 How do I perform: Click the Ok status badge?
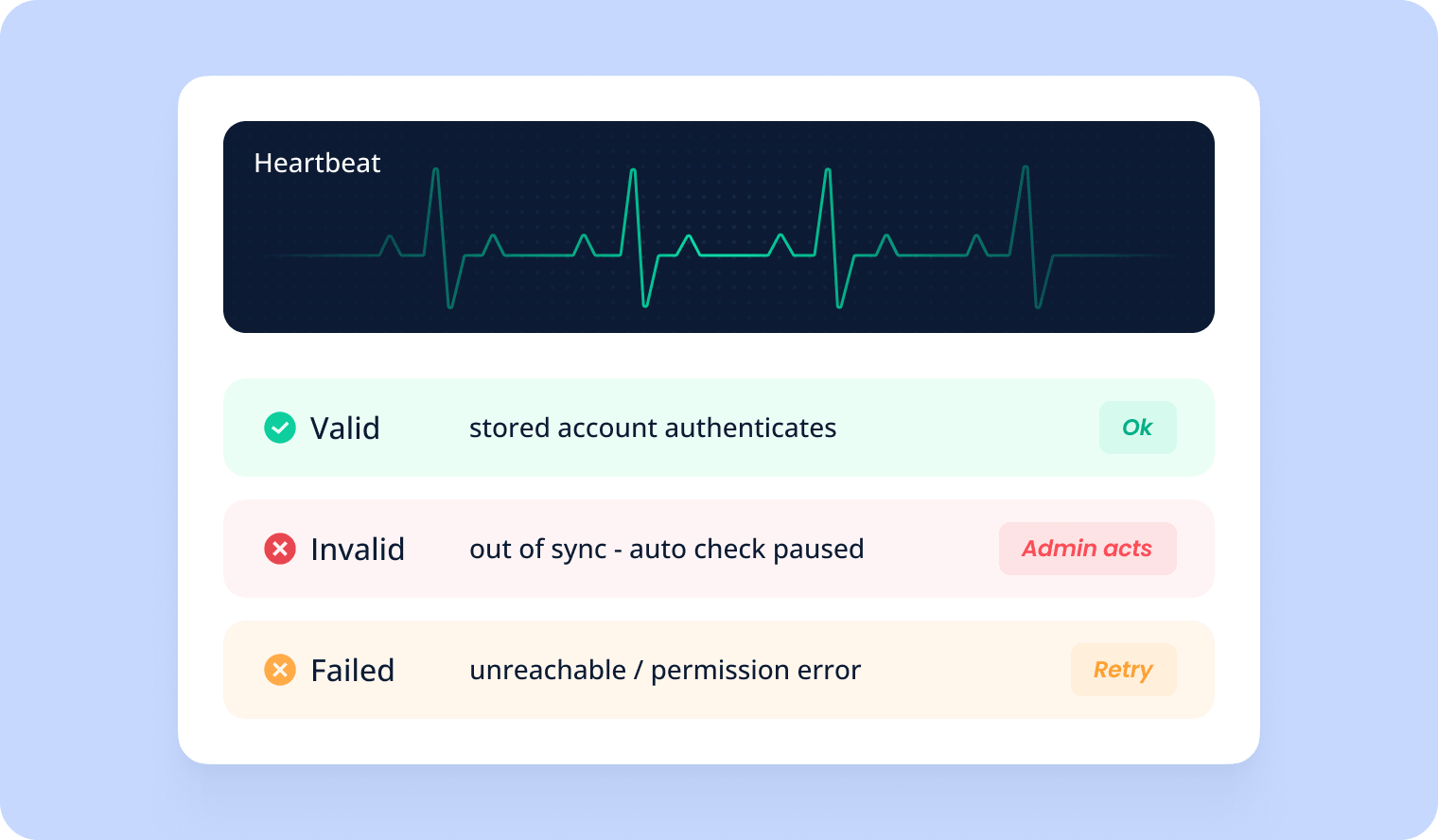point(1137,428)
